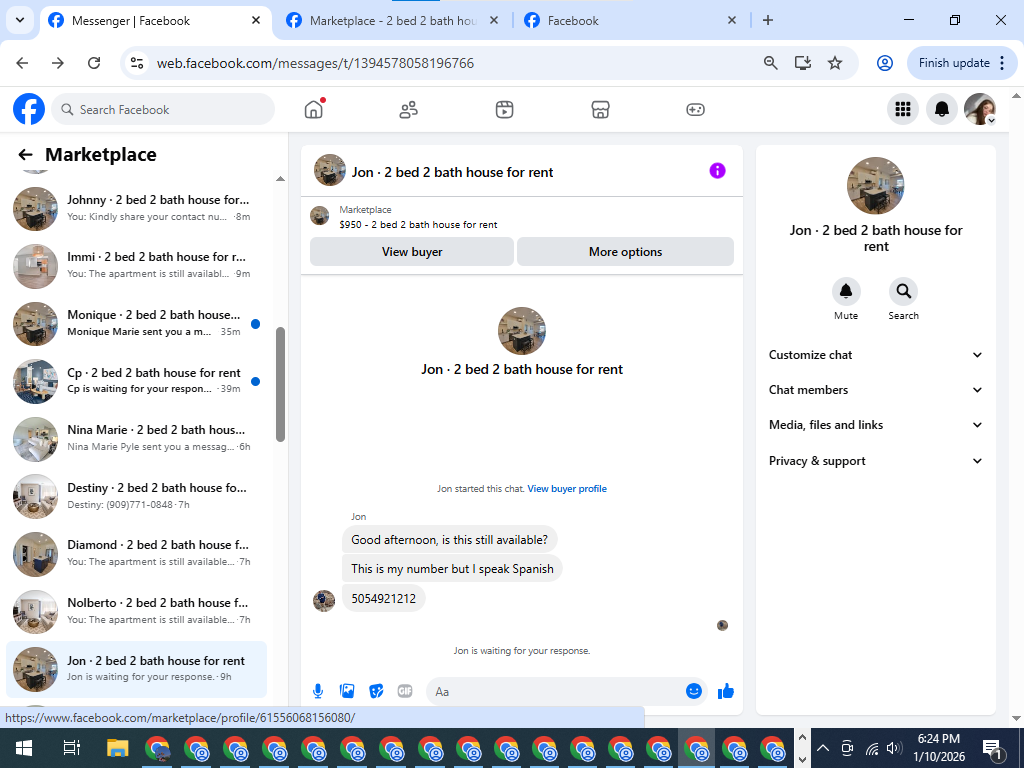Open Windows Start menu

(24, 748)
